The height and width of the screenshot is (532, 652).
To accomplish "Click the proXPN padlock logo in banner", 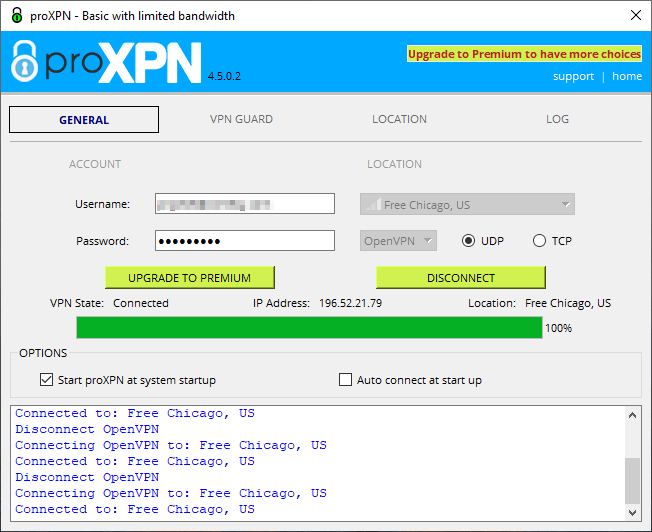I will pyautogui.click(x=24, y=61).
